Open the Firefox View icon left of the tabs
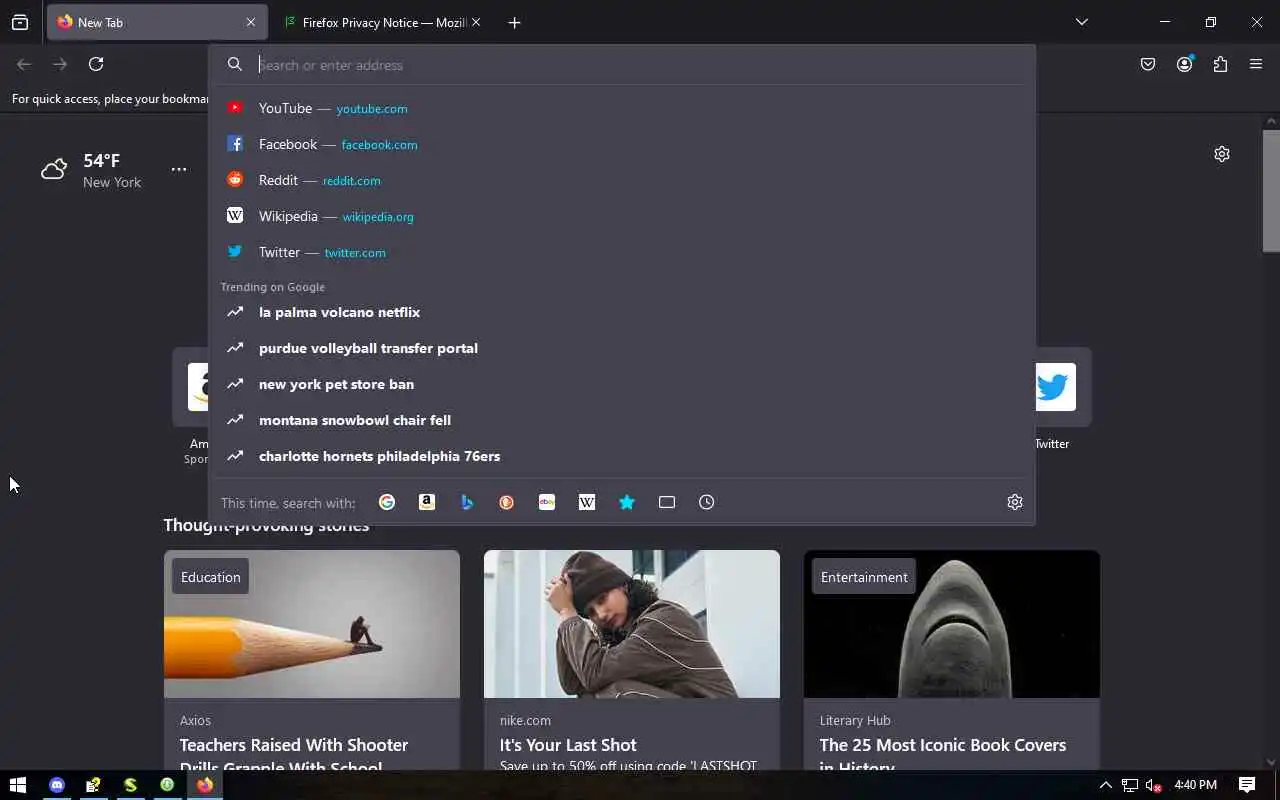Viewport: 1280px width, 800px height. coord(20,22)
